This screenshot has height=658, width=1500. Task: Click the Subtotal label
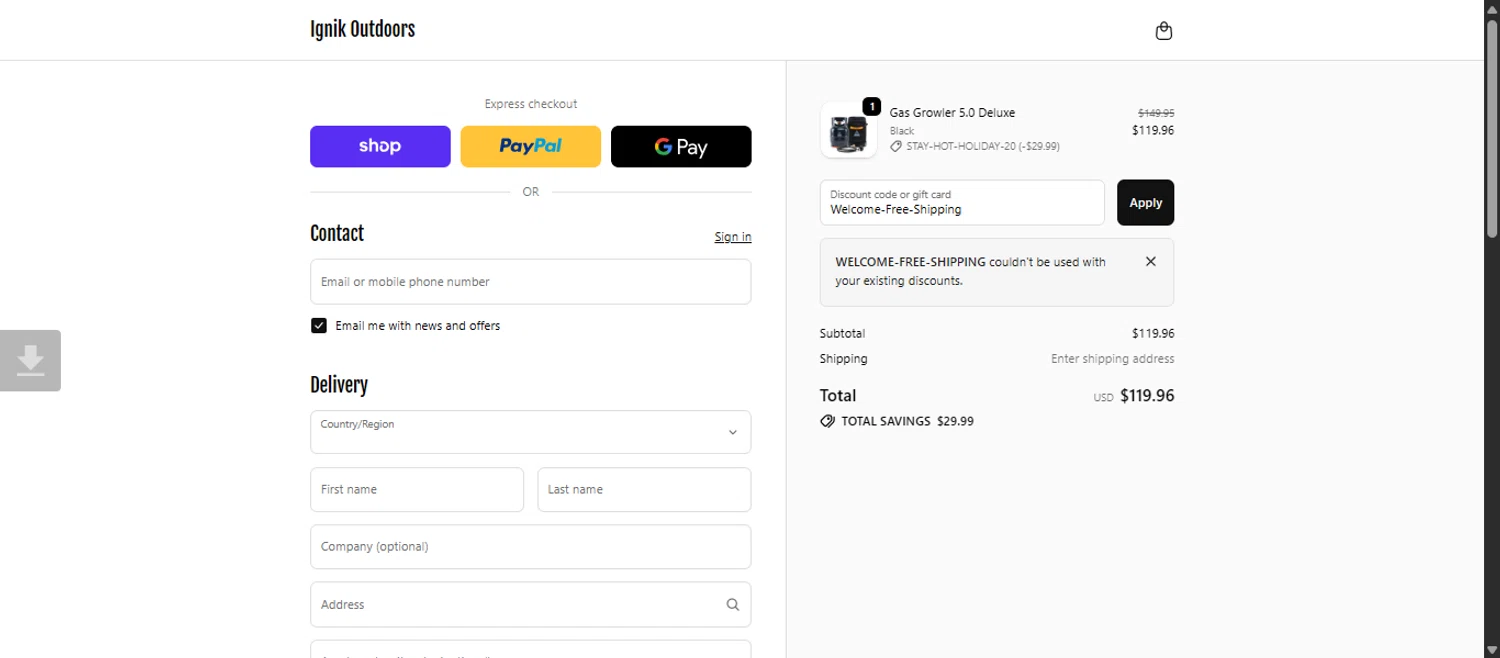pyautogui.click(x=842, y=334)
